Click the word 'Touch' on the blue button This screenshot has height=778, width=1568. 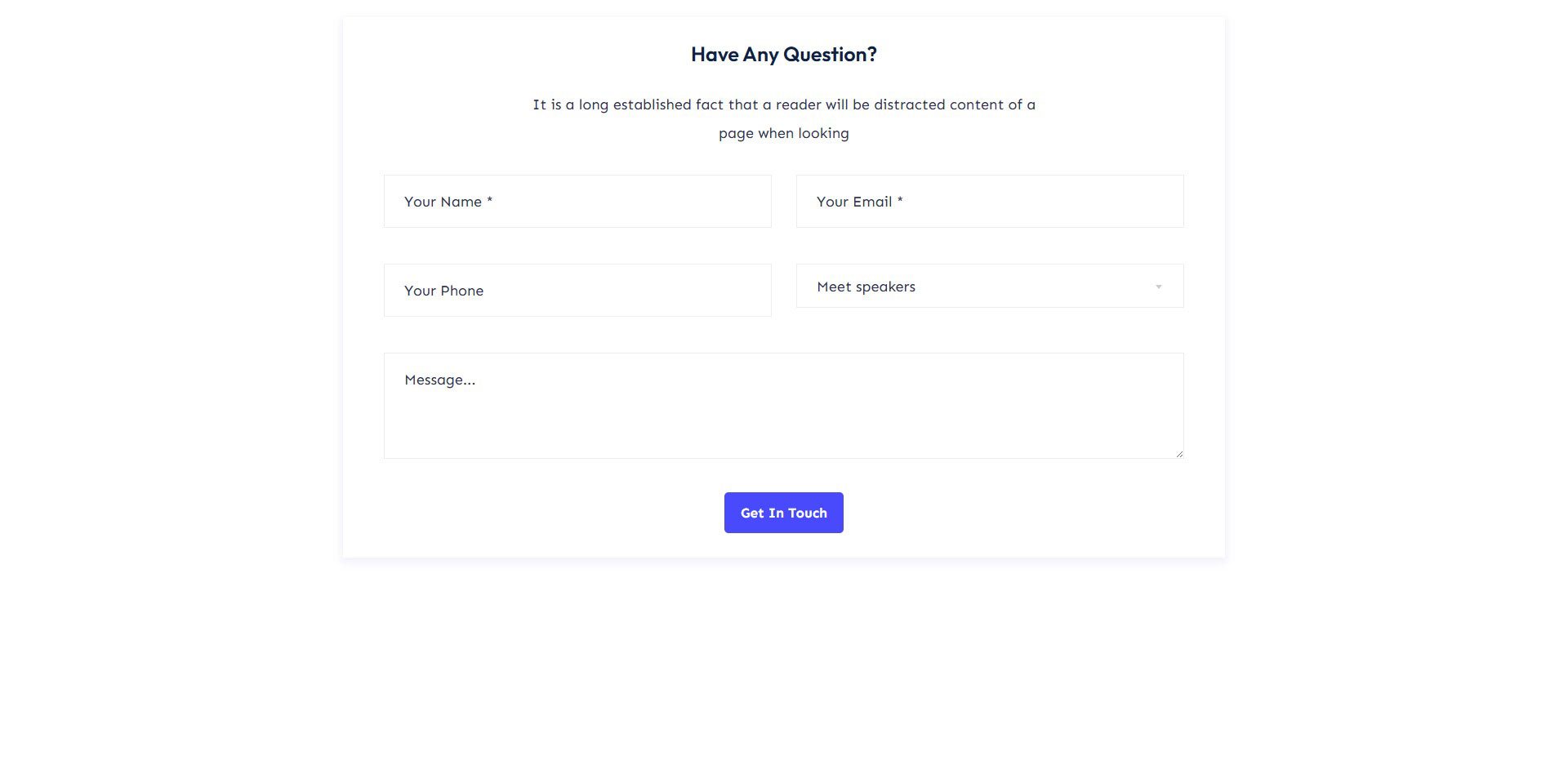(x=808, y=513)
